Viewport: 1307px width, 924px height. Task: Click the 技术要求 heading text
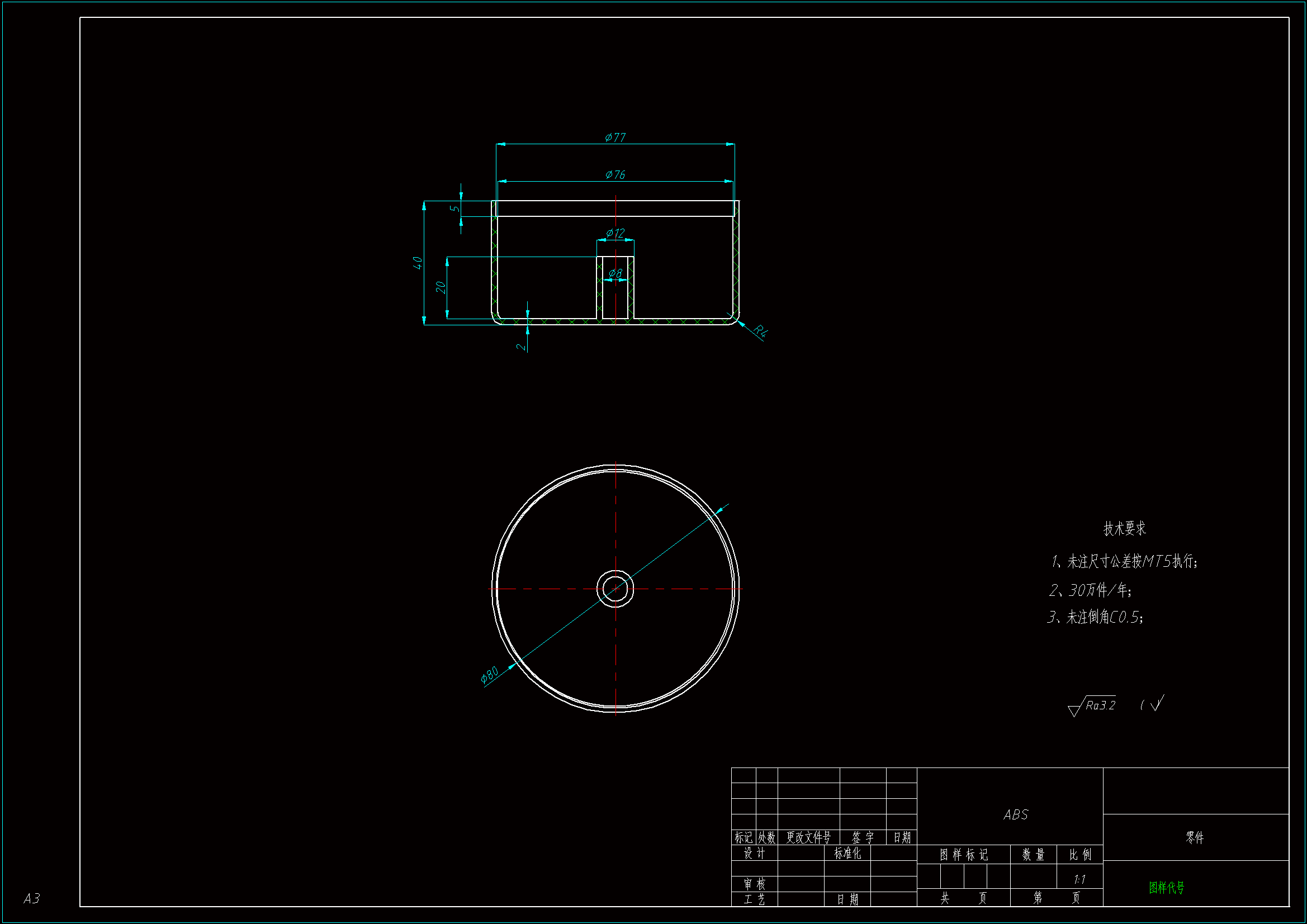(1124, 528)
